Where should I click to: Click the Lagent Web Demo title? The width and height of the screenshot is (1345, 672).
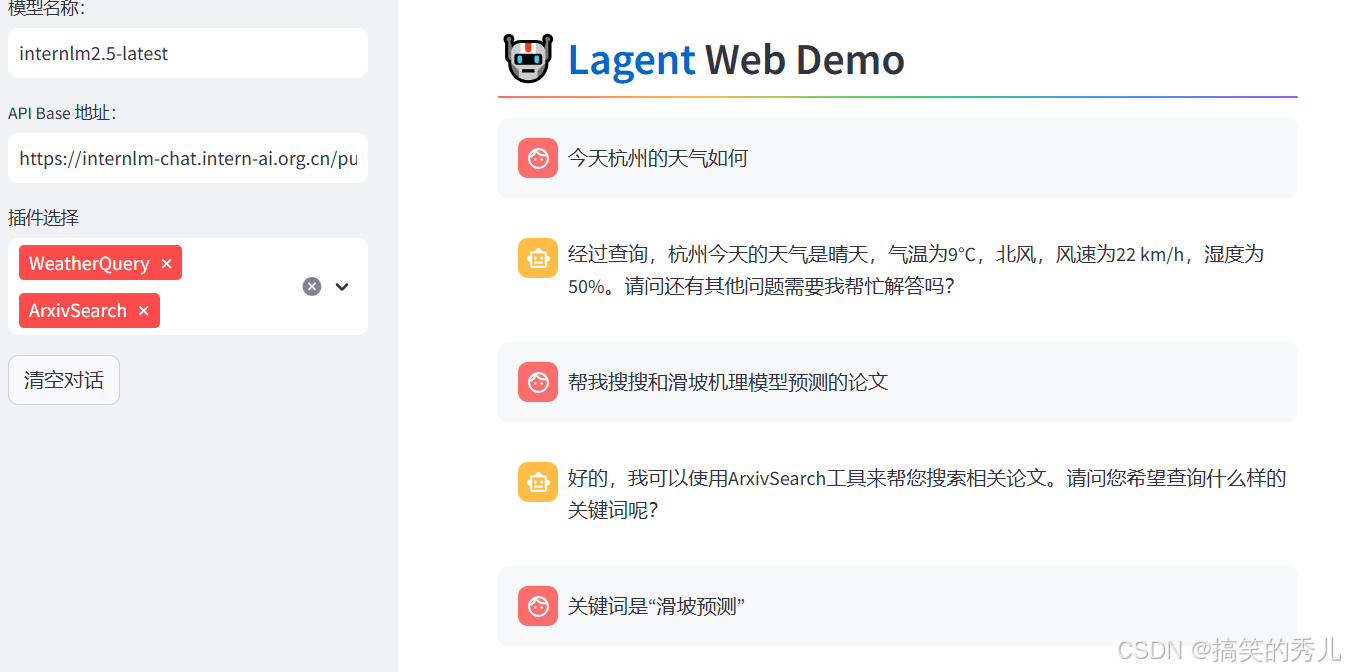(736, 60)
